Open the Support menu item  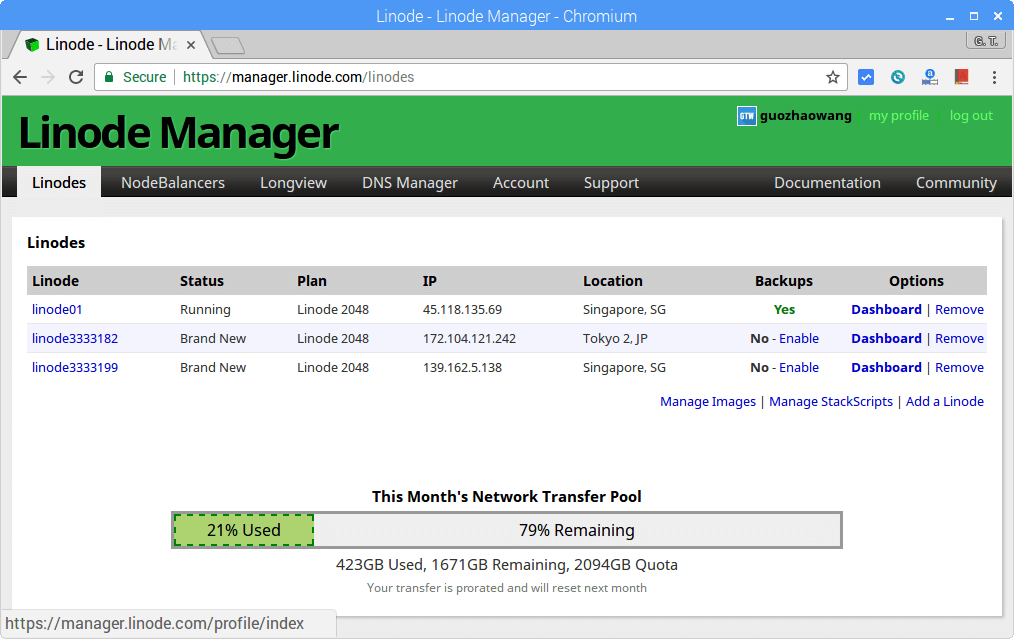pyautogui.click(x=611, y=182)
